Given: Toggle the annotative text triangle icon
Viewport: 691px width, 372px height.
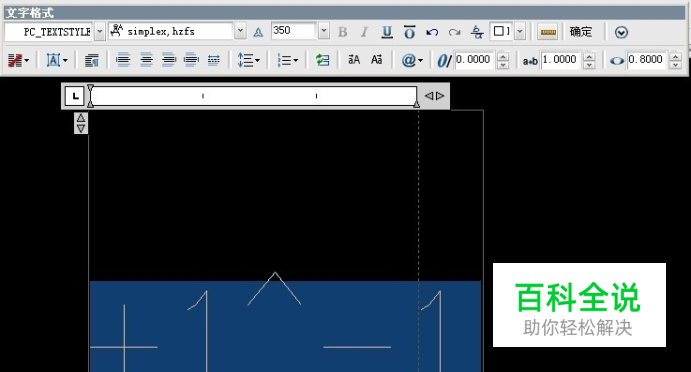Looking at the screenshot, I should coord(258,32).
